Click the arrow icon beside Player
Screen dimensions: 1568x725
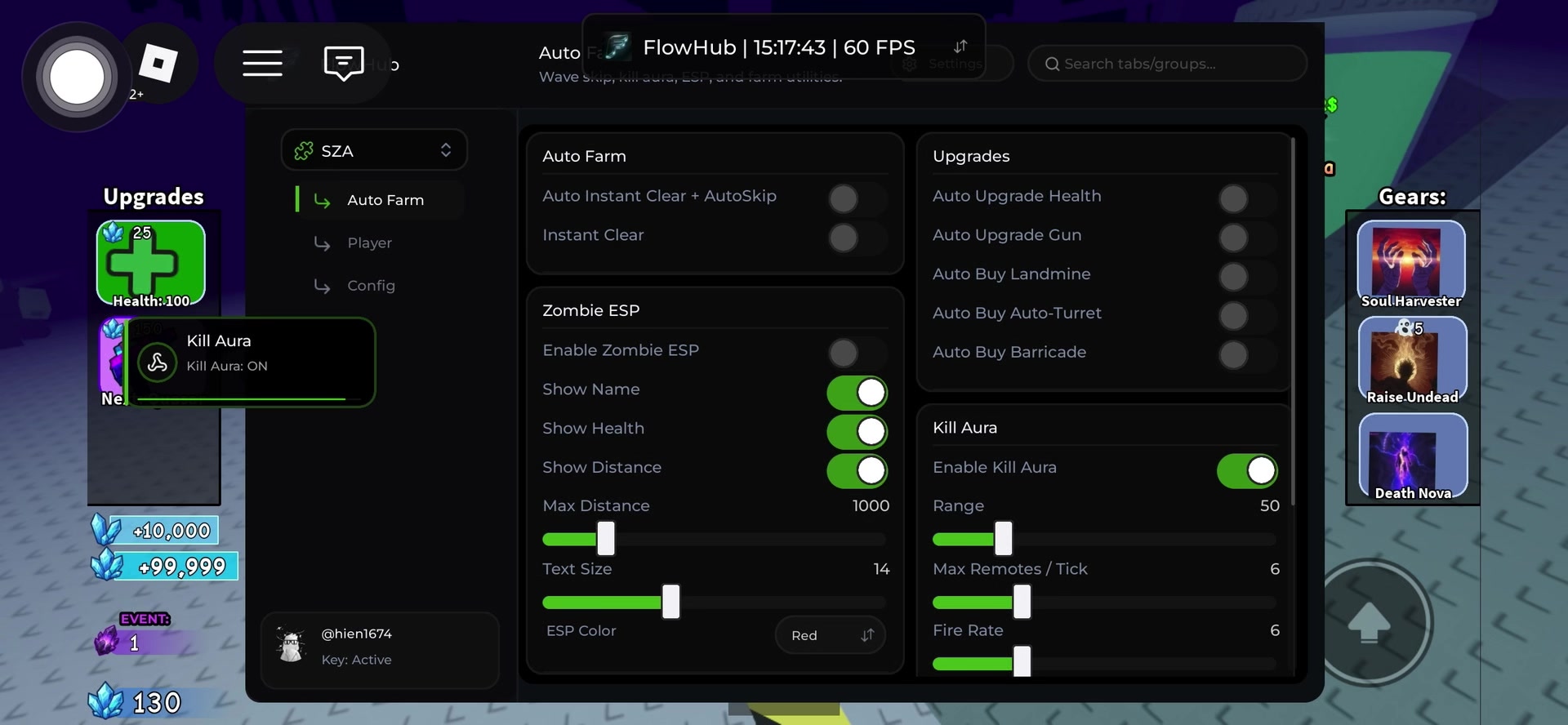[322, 243]
